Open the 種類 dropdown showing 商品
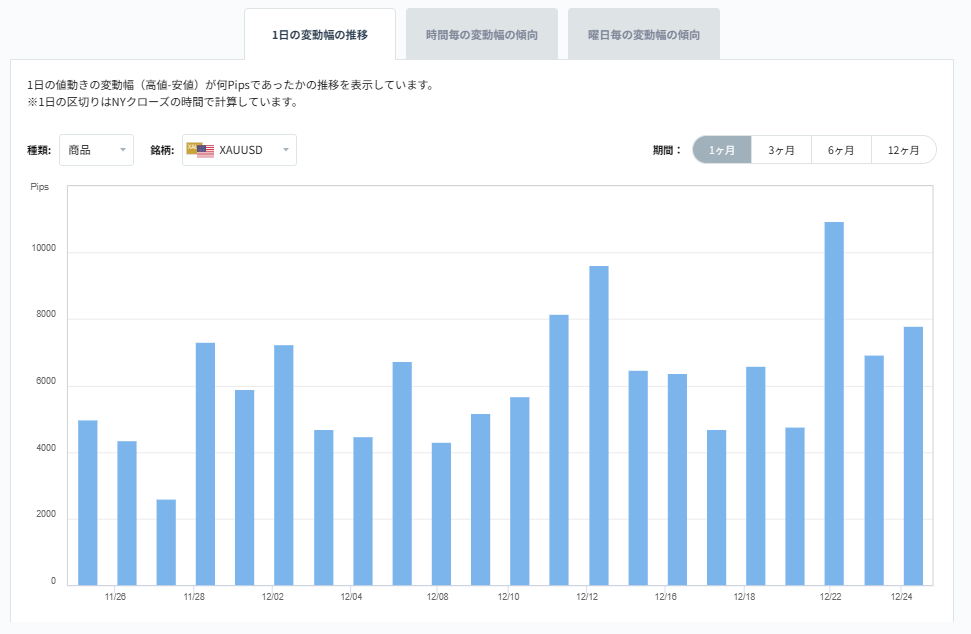The image size is (971, 634). click(x=96, y=149)
